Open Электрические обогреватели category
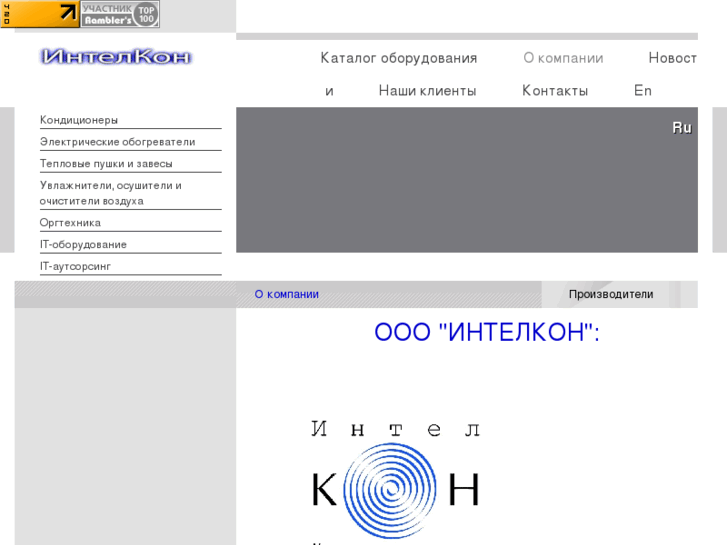This screenshot has height=545, width=727. tap(117, 142)
